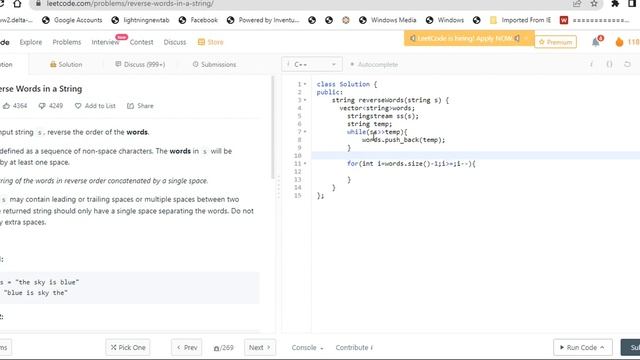The width and height of the screenshot is (640, 360).
Task: Open the Windows Media bookmark
Action: [x=388, y=20]
